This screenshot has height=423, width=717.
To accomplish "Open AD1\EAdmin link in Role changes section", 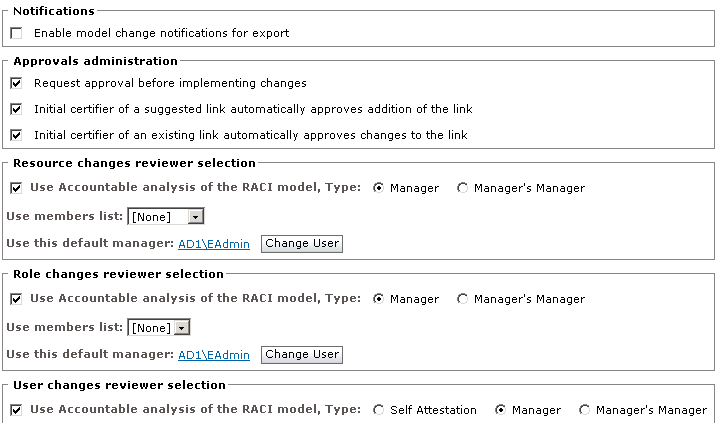I will point(213,354).
